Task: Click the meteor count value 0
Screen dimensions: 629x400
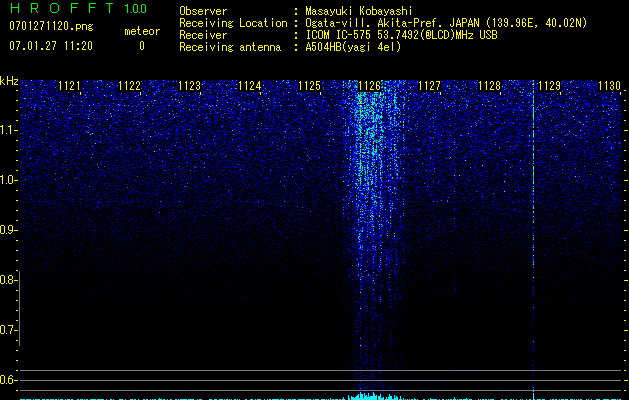Action: pyautogui.click(x=142, y=46)
